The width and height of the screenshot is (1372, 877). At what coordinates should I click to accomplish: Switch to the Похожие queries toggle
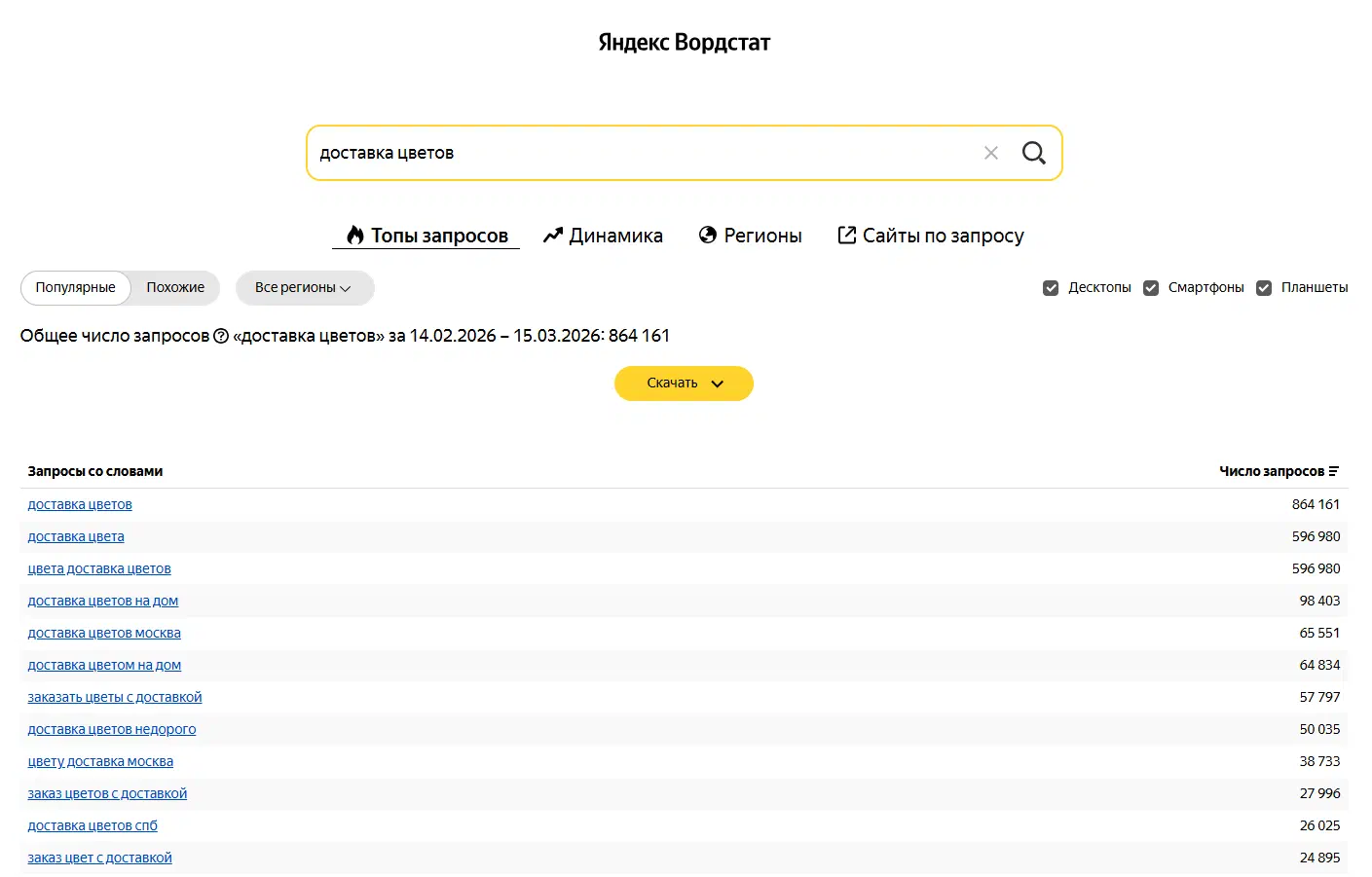pos(175,288)
